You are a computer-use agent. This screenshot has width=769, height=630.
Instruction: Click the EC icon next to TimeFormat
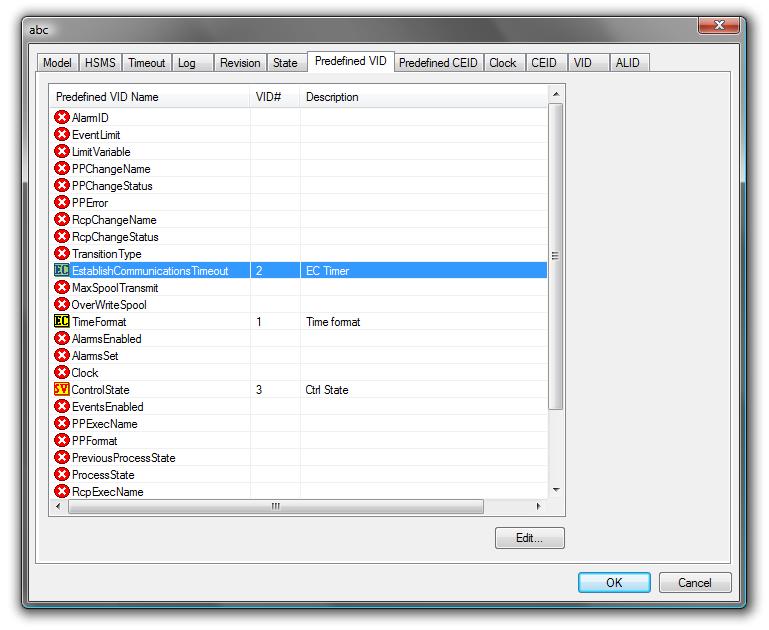pyautogui.click(x=62, y=322)
